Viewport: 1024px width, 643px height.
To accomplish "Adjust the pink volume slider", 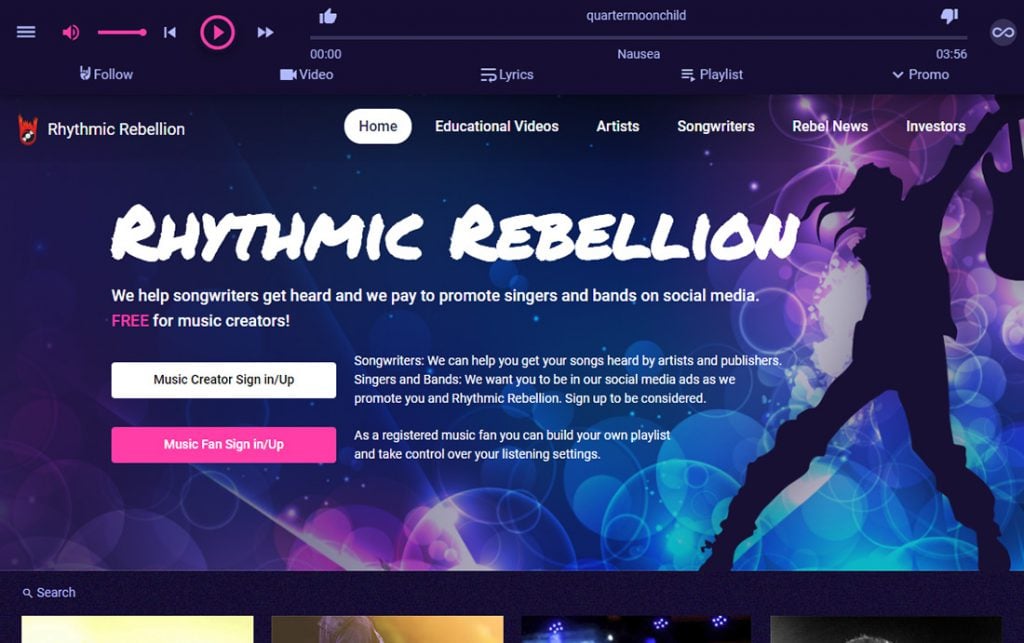I will pyautogui.click(x=122, y=32).
